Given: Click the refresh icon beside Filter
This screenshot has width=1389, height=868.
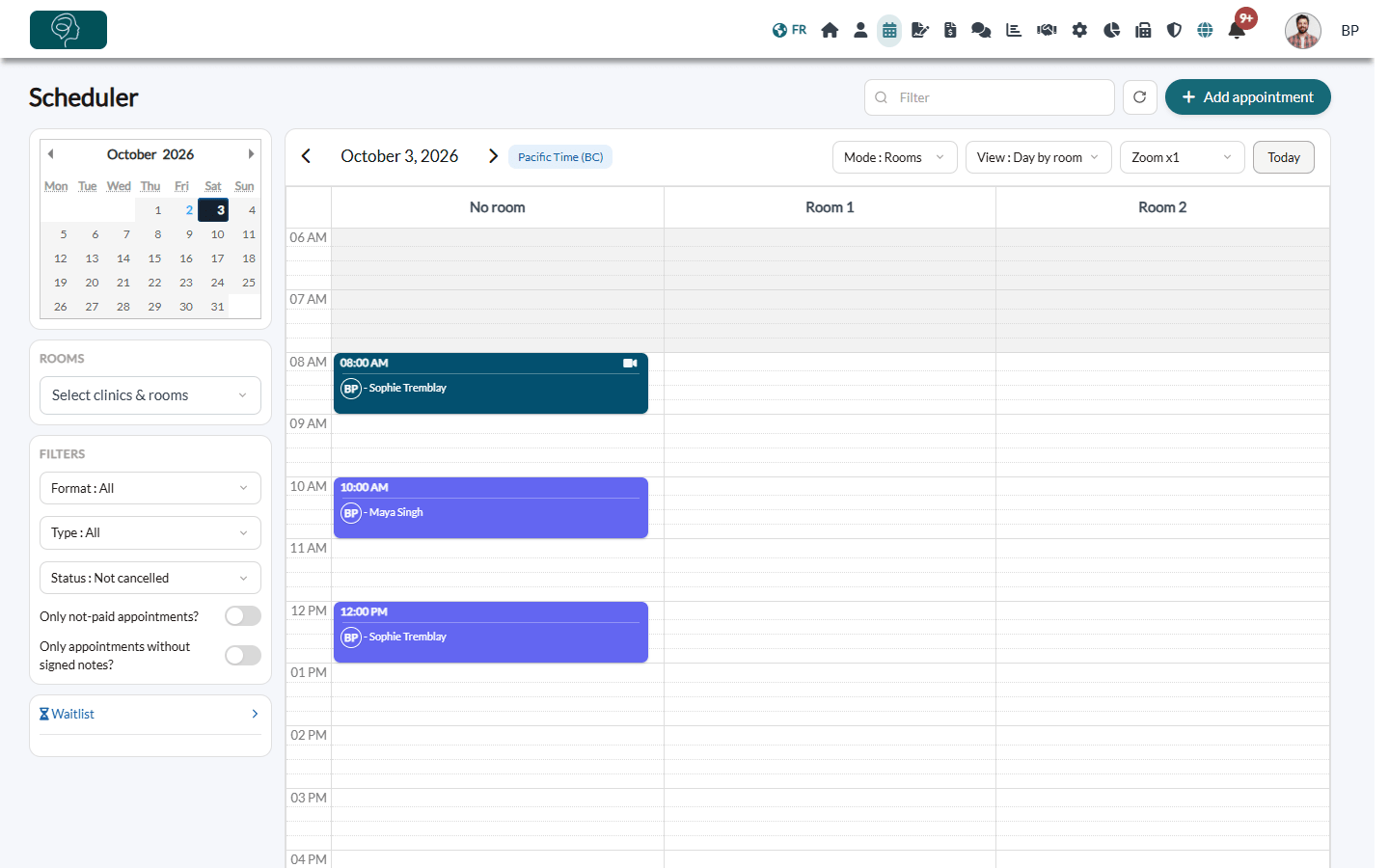Looking at the screenshot, I should pyautogui.click(x=1139, y=97).
